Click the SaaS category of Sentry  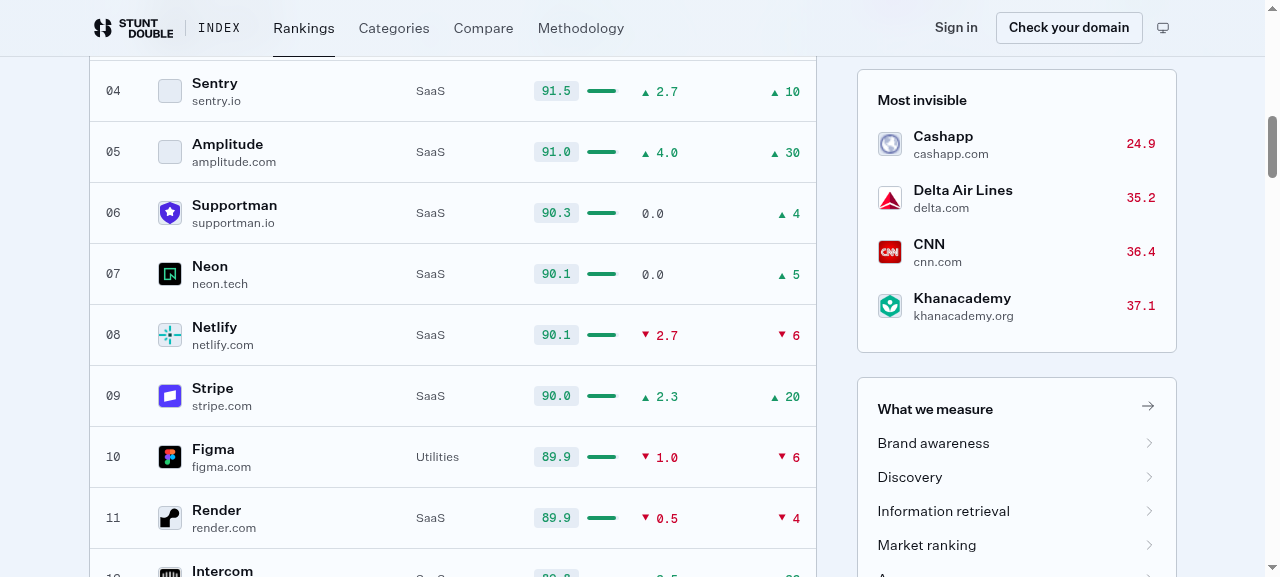[430, 91]
